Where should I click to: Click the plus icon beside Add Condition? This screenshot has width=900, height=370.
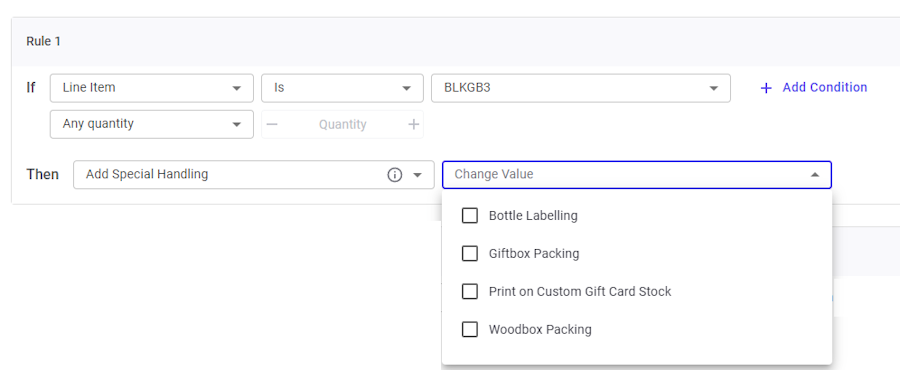click(x=766, y=88)
